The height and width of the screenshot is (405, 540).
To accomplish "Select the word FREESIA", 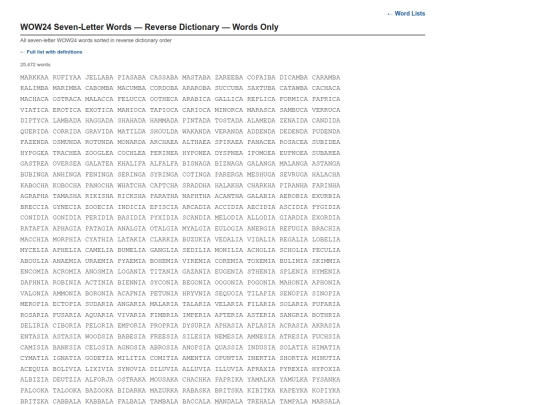I will 164,336.
